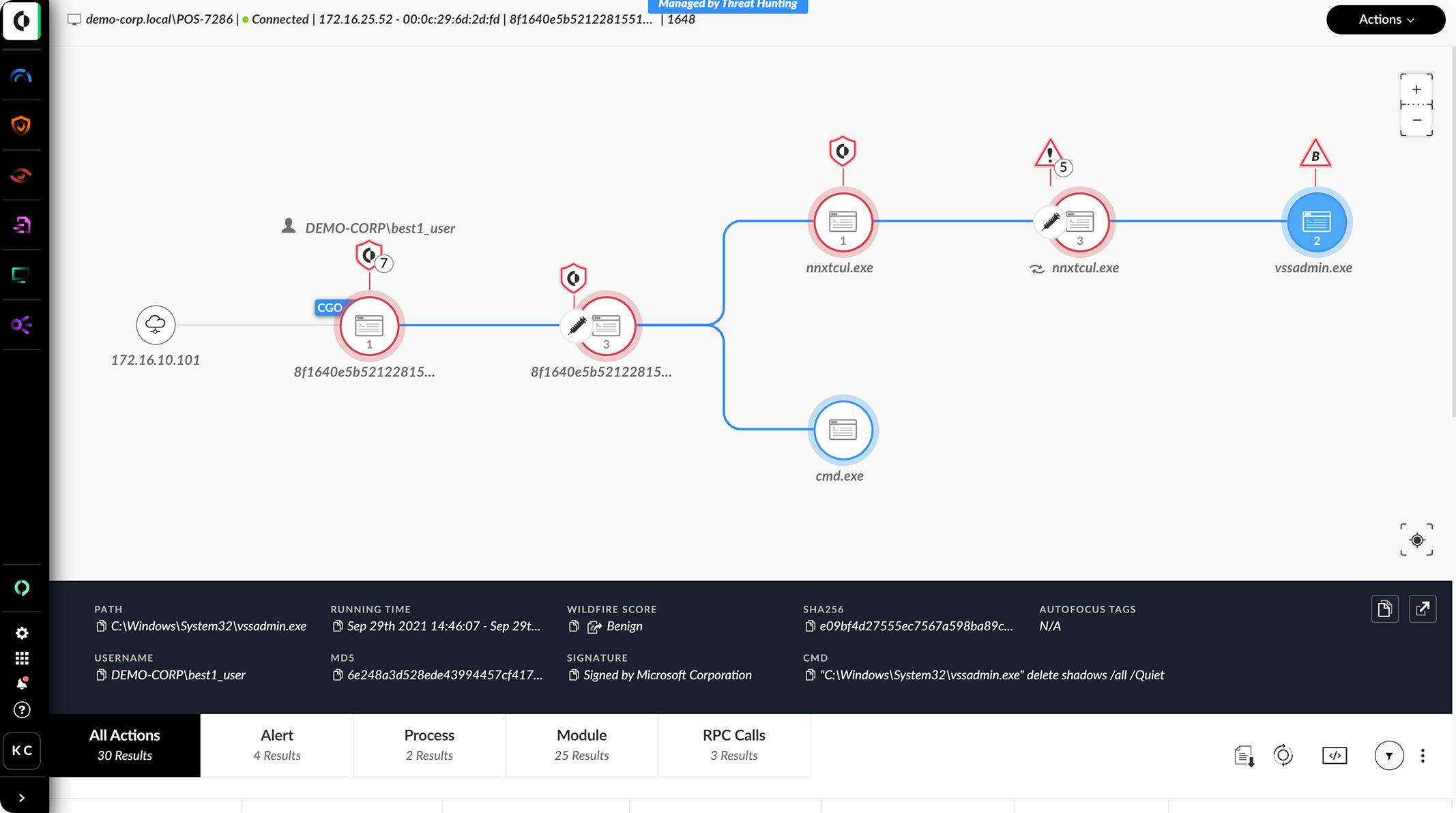Select the Cortex XDR shield icon in sidebar
1456x813 pixels.
click(x=22, y=20)
